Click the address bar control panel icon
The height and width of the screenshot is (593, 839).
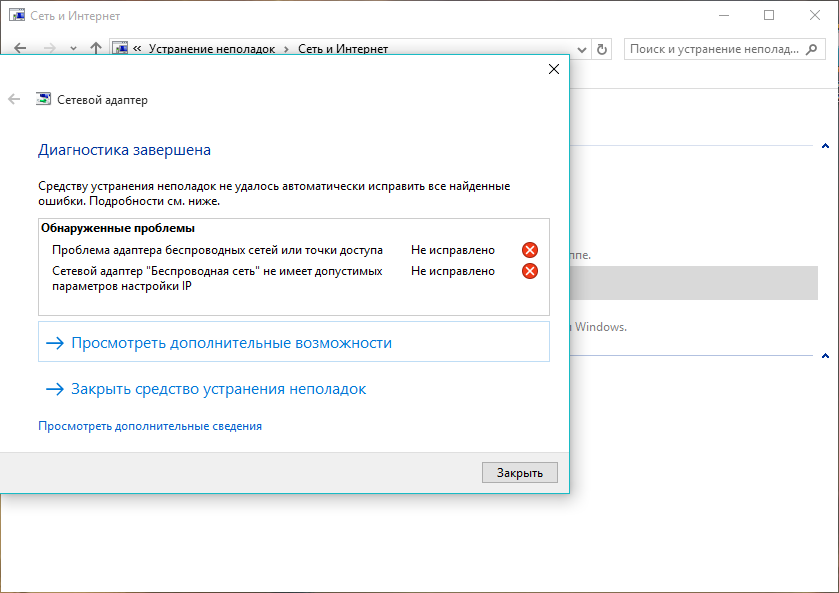point(120,48)
